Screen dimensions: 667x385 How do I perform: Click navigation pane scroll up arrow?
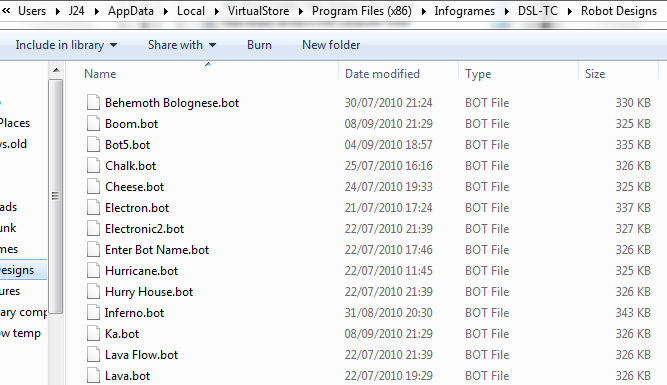pos(56,70)
